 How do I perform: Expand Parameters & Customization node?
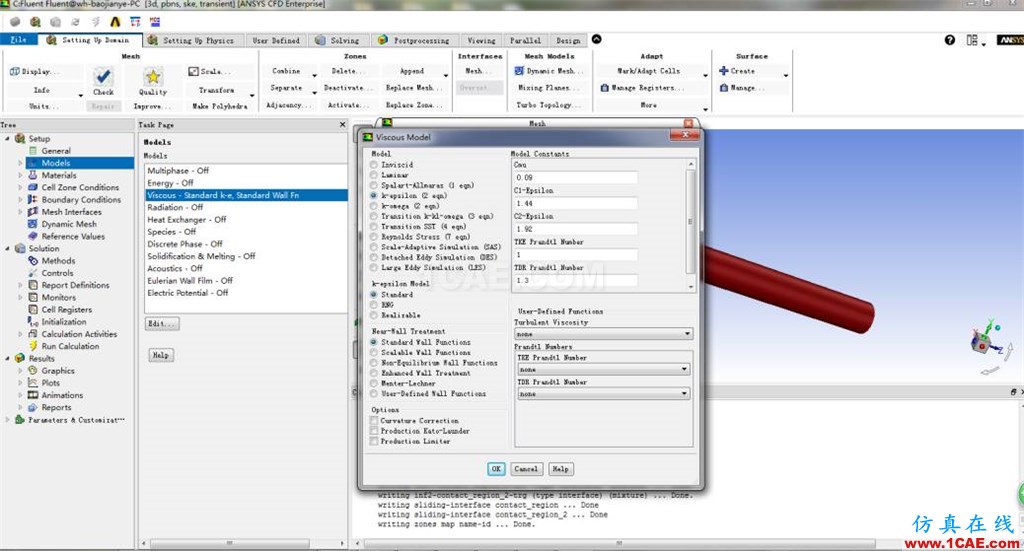pyautogui.click(x=8, y=420)
